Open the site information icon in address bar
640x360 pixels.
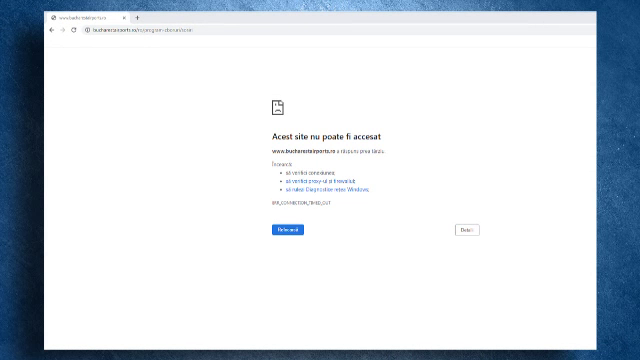(87, 30)
